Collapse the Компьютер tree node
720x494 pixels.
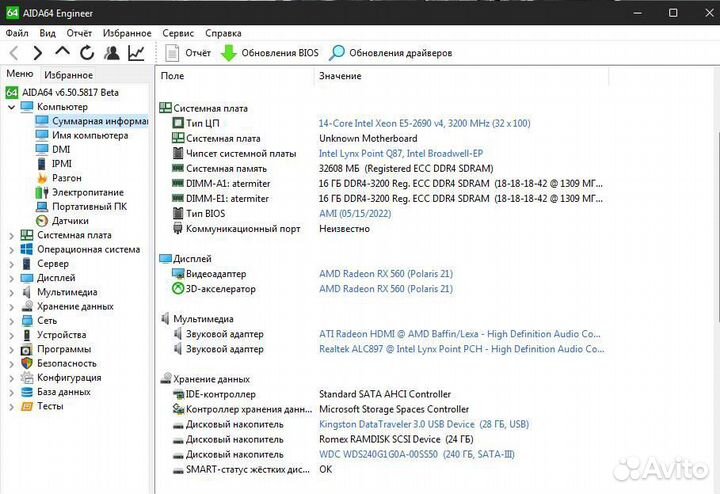pyautogui.click(x=10, y=107)
